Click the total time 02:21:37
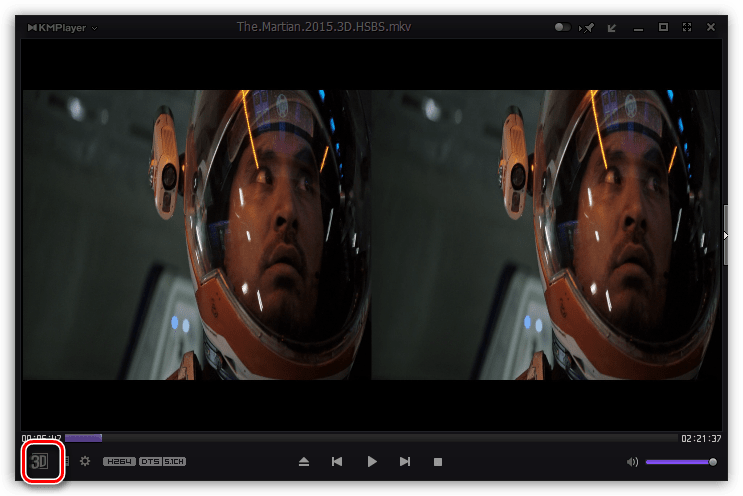The image size is (743, 496). [x=701, y=439]
